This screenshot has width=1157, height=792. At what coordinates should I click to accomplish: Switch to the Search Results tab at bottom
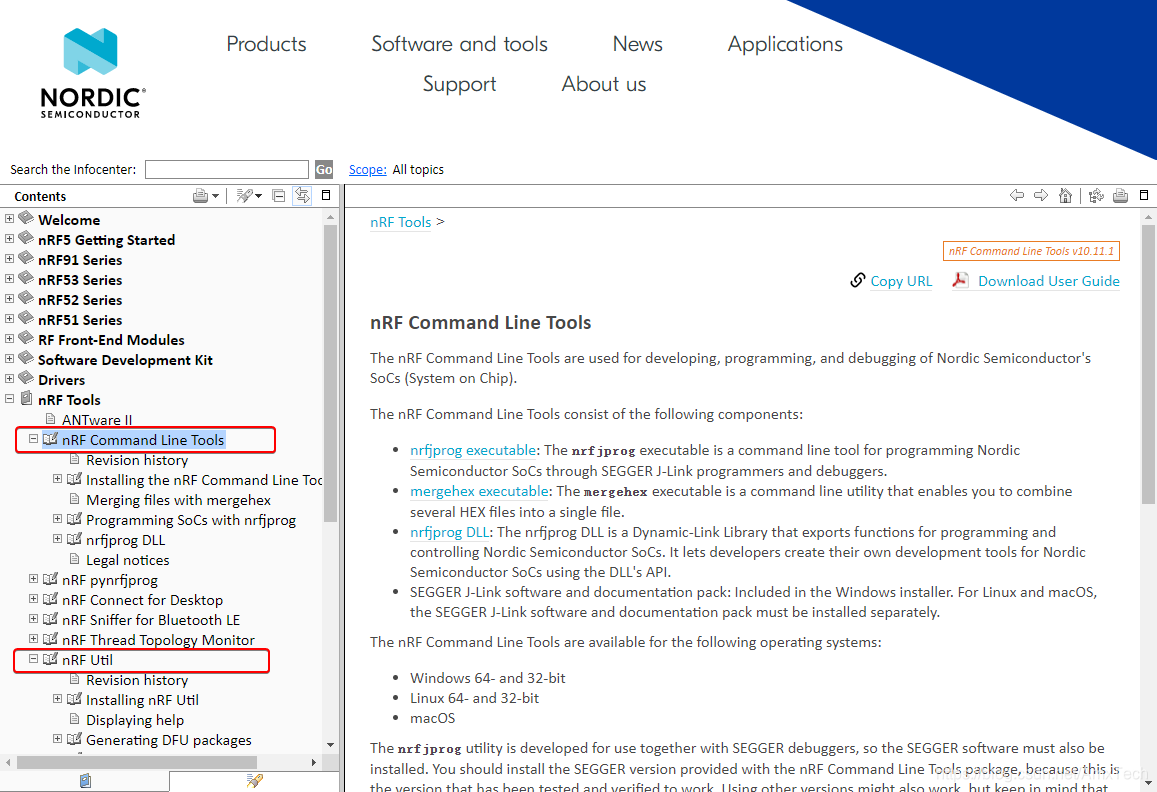(x=255, y=781)
